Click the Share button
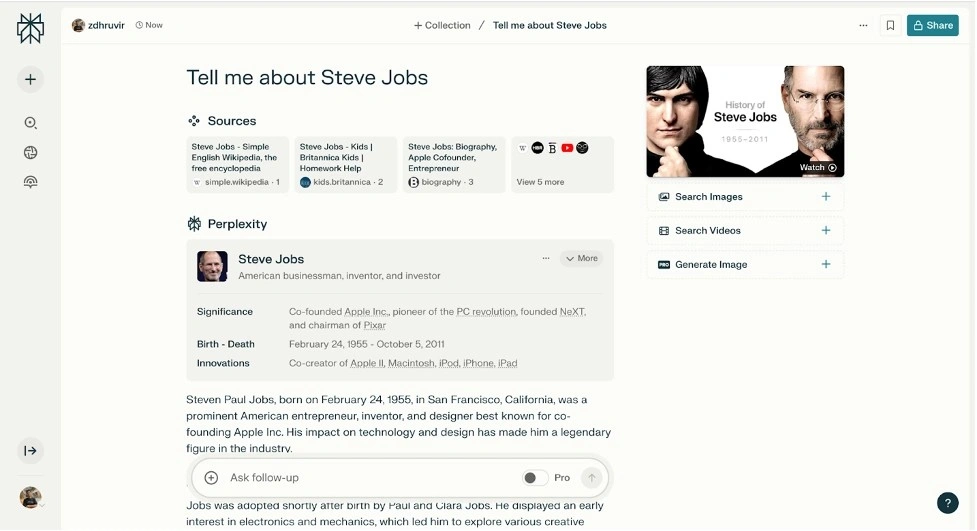The width and height of the screenshot is (977, 531). (x=932, y=25)
